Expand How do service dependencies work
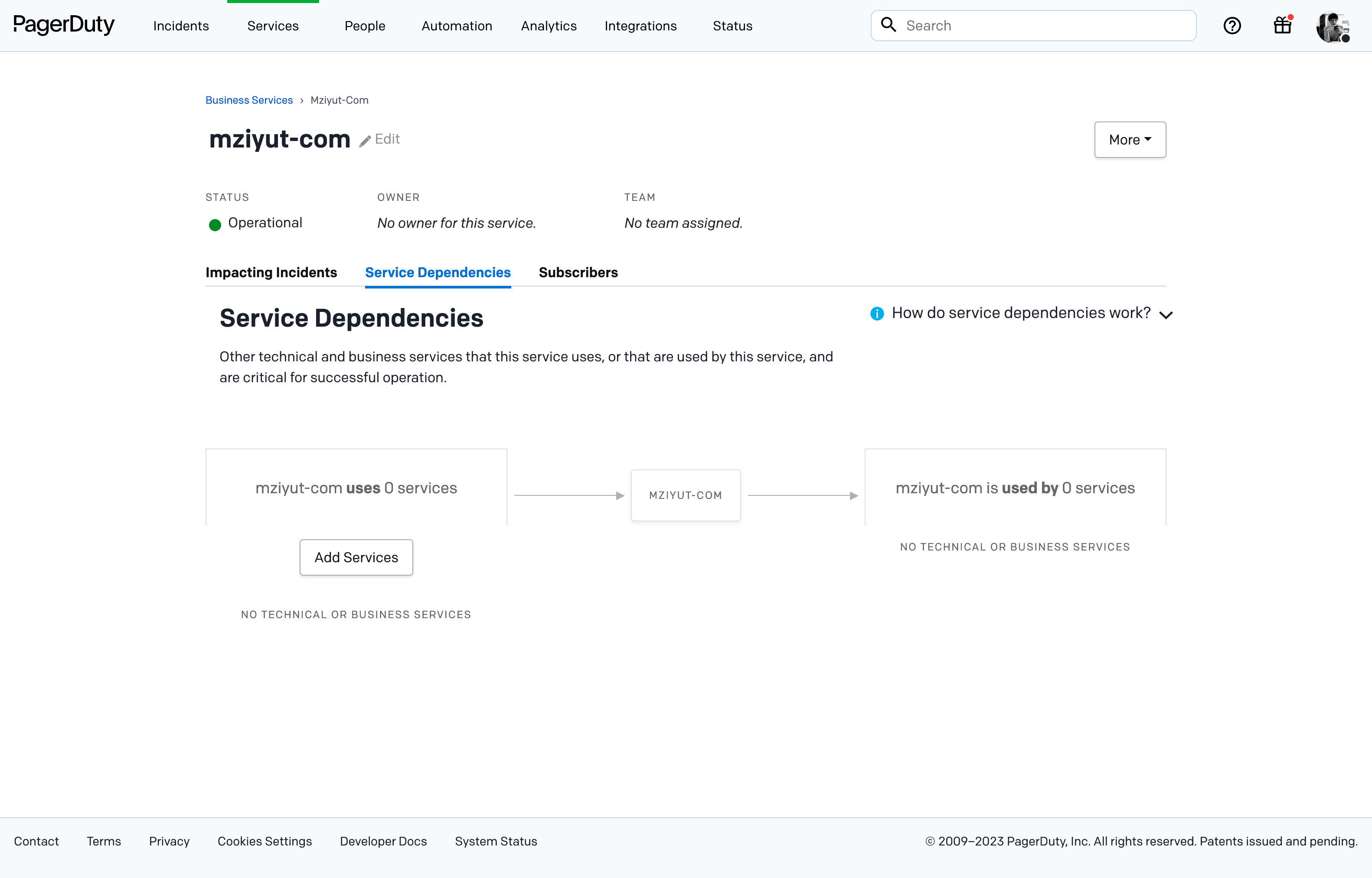The width and height of the screenshot is (1372, 878). pos(1021,313)
